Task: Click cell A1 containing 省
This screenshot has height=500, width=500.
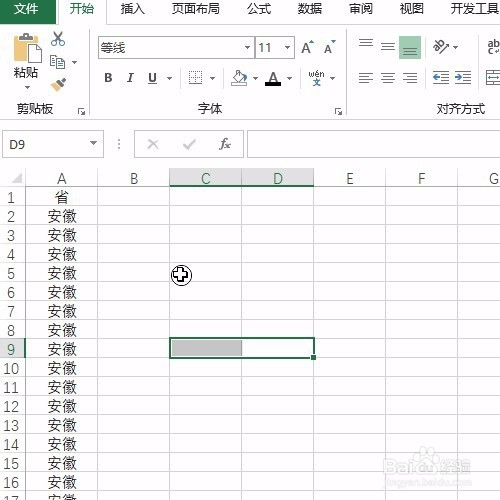Action: click(x=62, y=197)
